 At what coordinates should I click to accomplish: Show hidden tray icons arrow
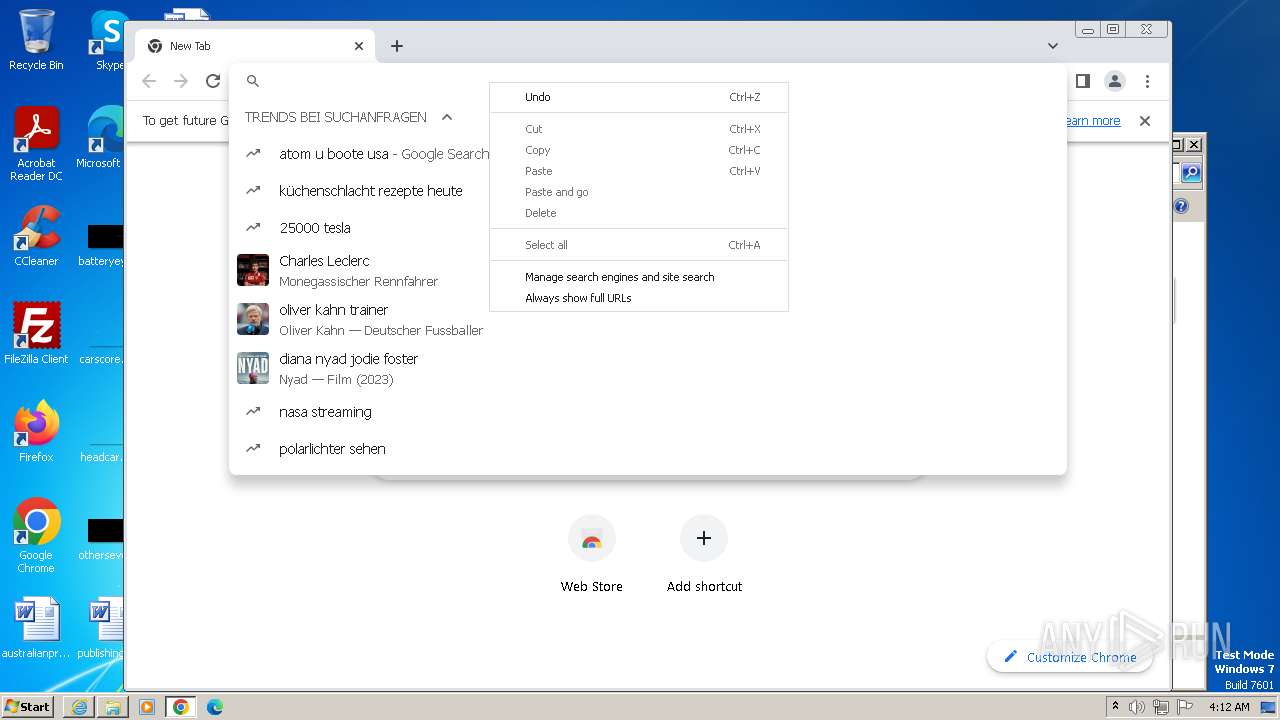coord(1115,707)
